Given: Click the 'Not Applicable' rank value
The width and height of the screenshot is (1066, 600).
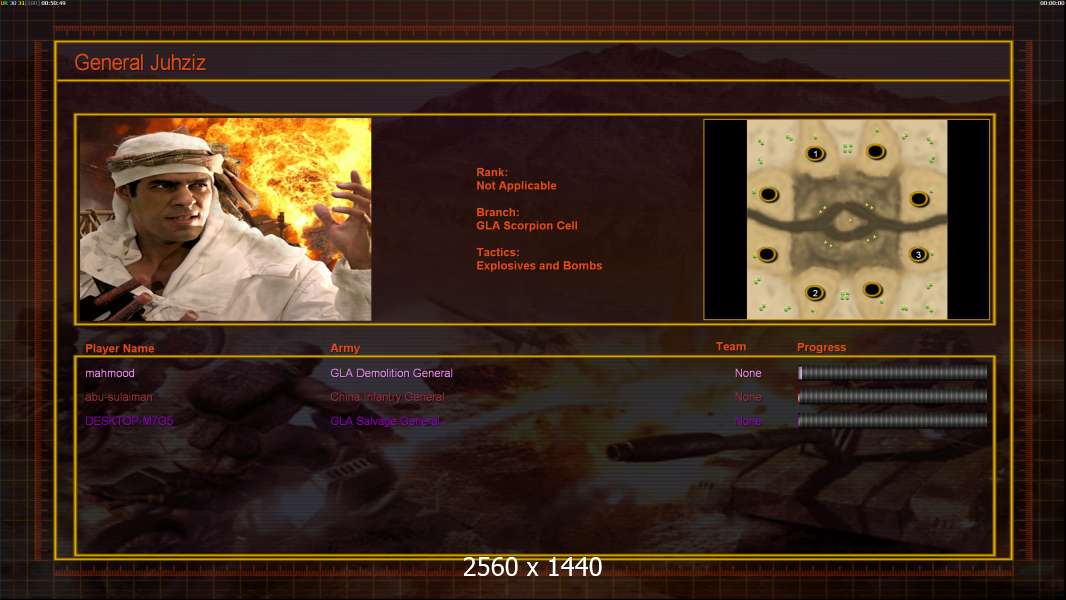Looking at the screenshot, I should 516,186.
